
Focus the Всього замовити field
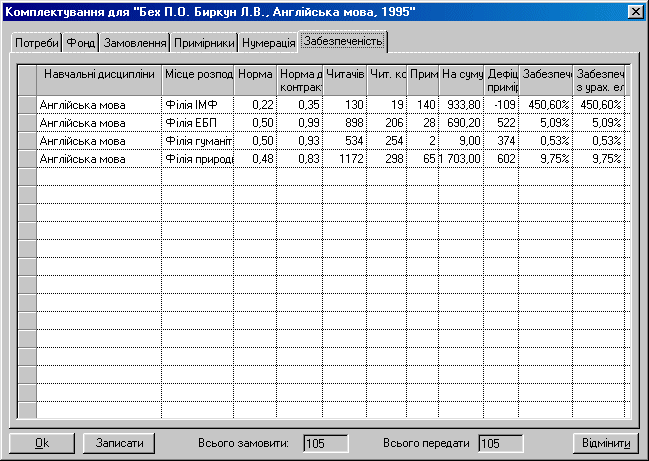[325, 444]
